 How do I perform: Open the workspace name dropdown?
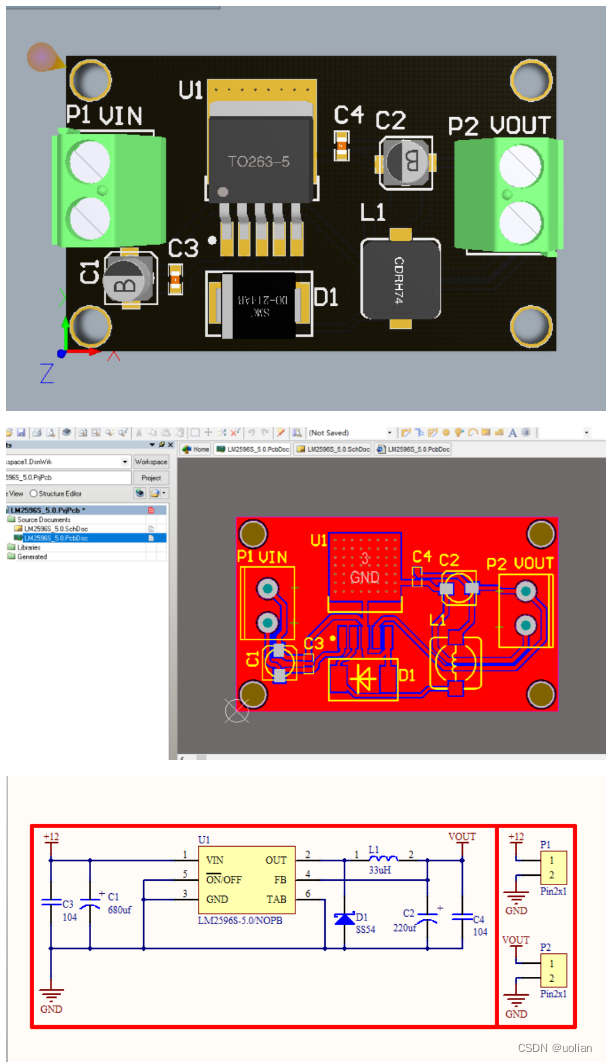(125, 462)
